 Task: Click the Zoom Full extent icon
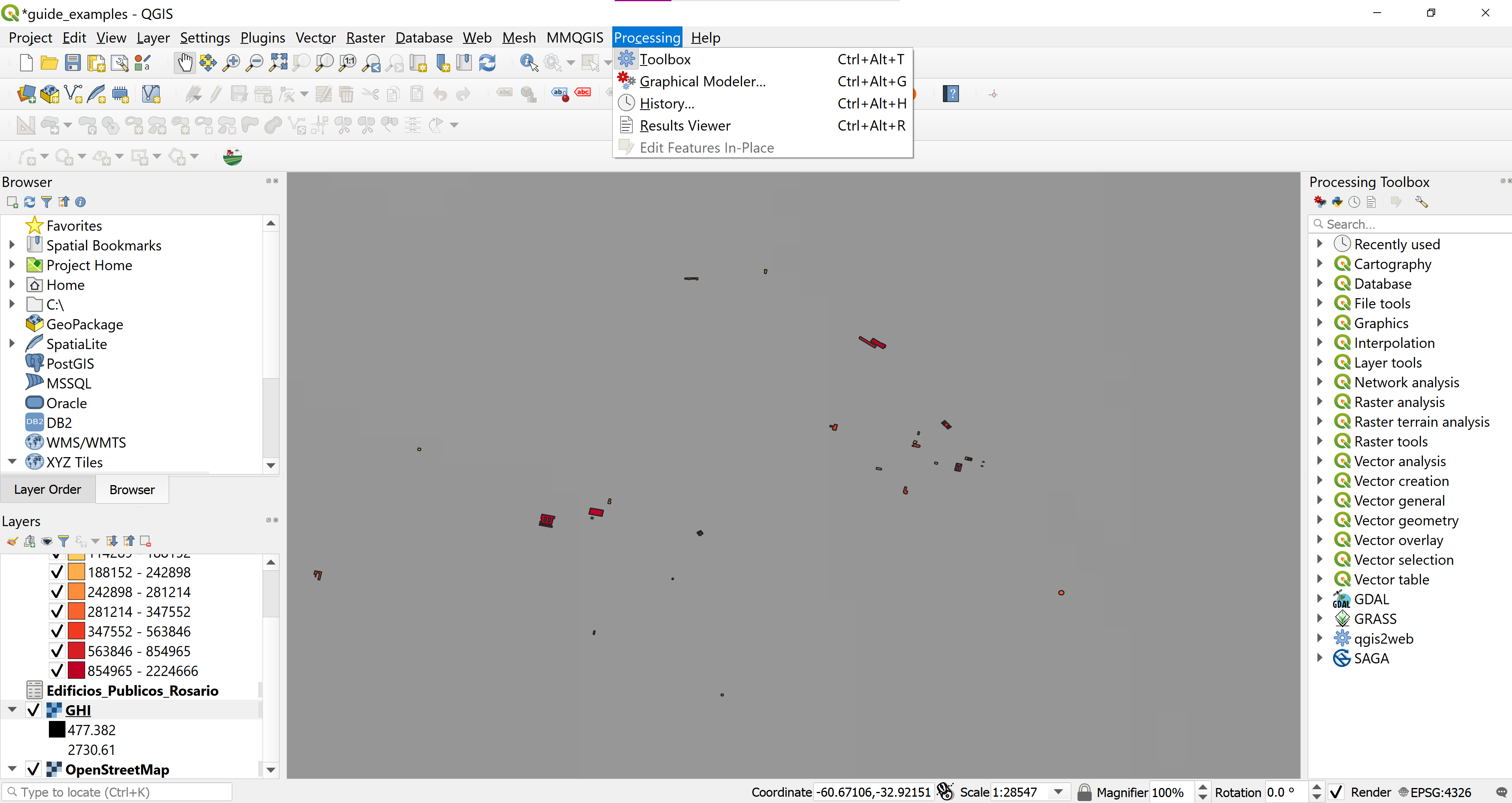tap(278, 63)
